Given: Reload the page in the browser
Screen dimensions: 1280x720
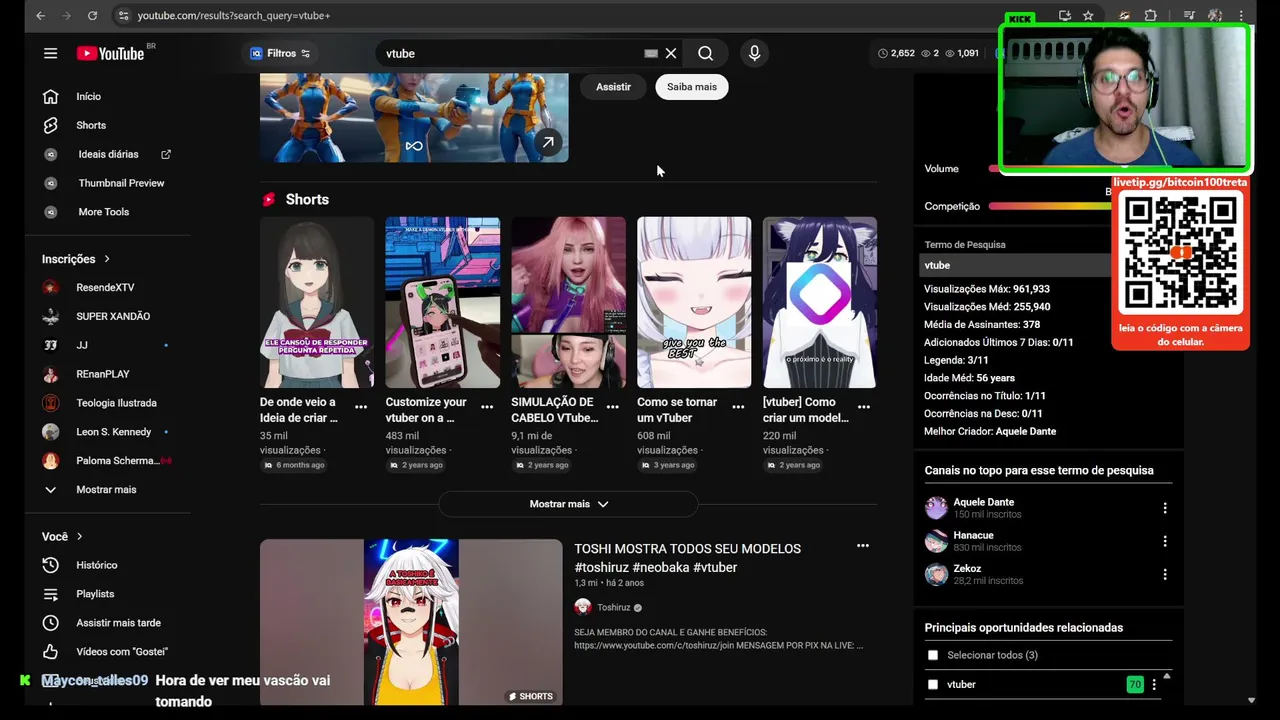Looking at the screenshot, I should [x=92, y=16].
